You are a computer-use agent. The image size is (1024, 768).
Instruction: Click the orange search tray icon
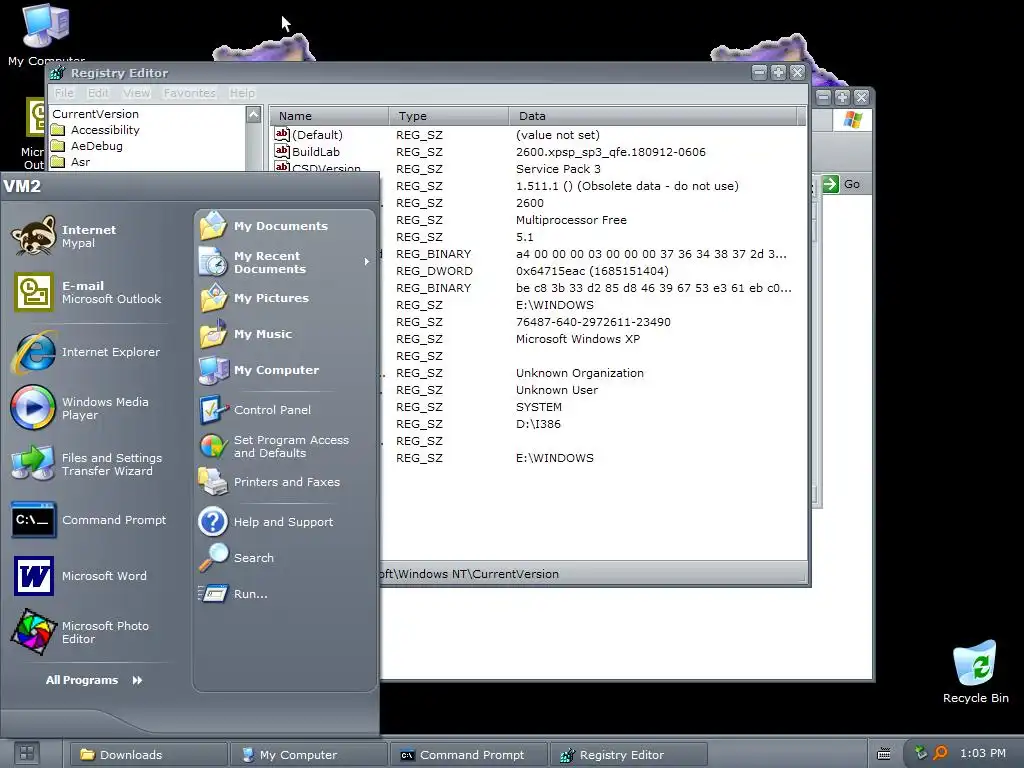point(940,752)
